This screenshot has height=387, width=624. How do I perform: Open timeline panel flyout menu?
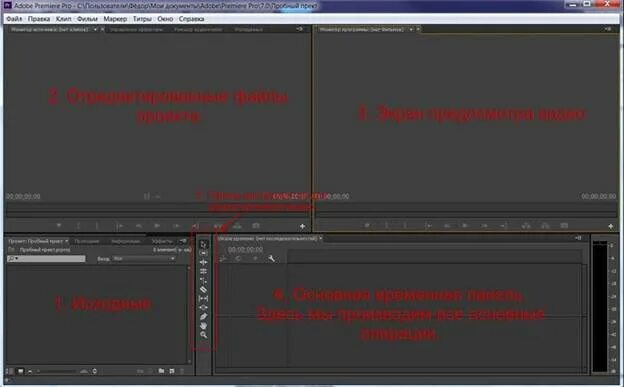(578, 238)
